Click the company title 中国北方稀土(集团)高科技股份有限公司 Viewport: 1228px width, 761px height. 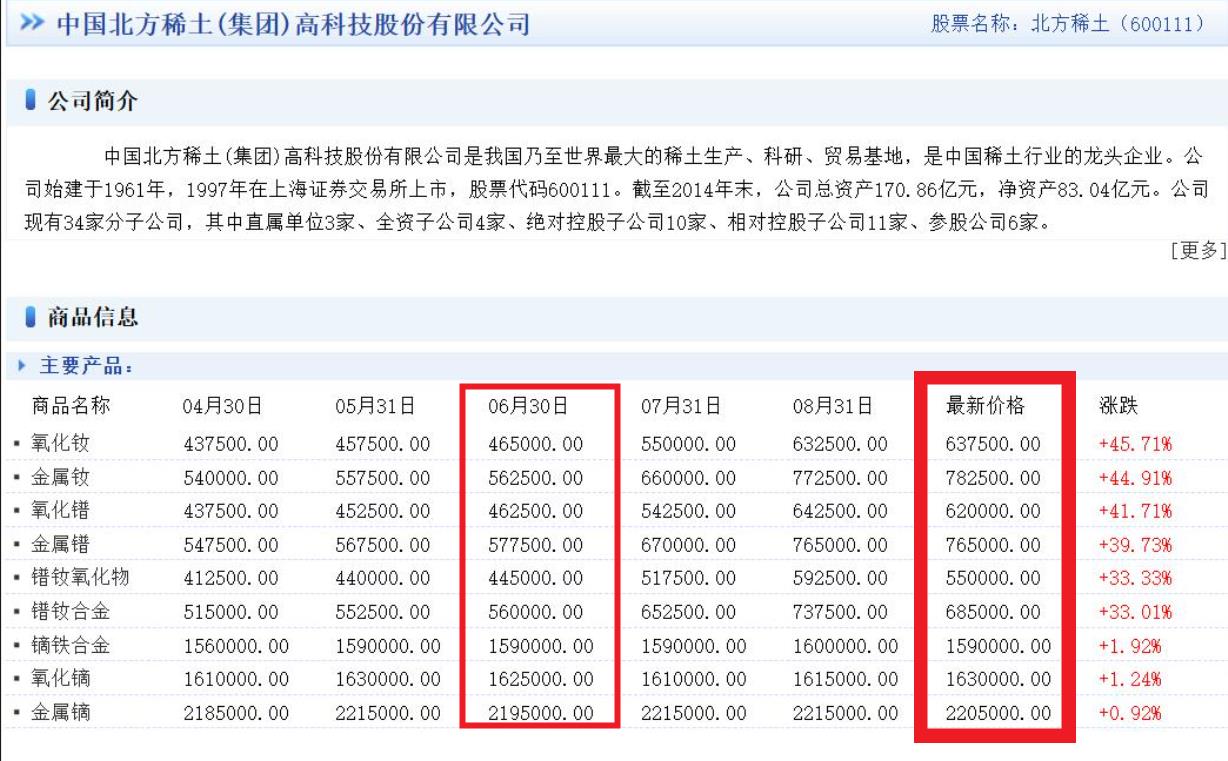click(293, 24)
